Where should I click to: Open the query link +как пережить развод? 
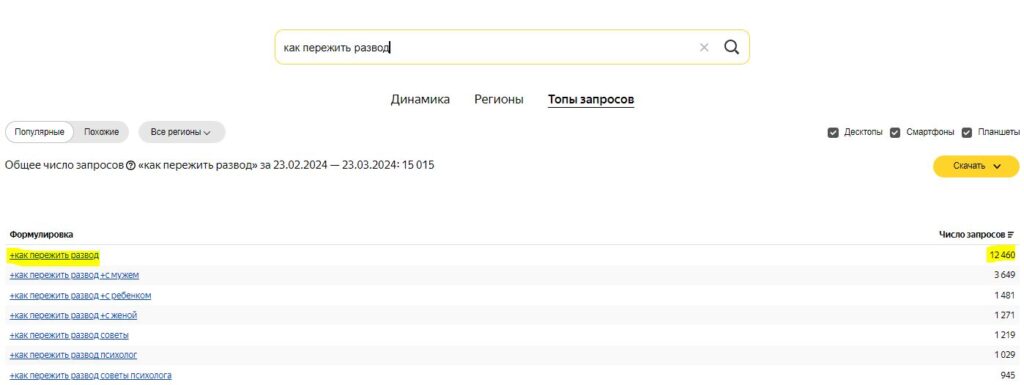(x=54, y=255)
